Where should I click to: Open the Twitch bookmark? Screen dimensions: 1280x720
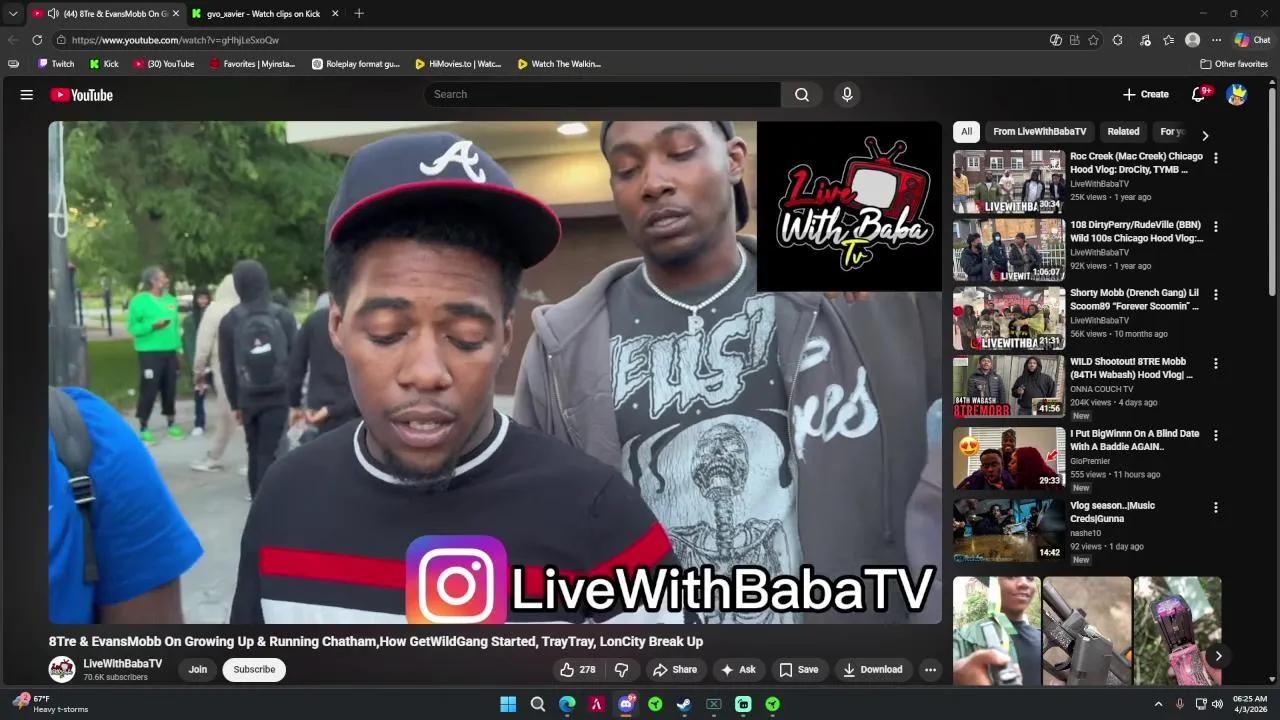click(56, 64)
